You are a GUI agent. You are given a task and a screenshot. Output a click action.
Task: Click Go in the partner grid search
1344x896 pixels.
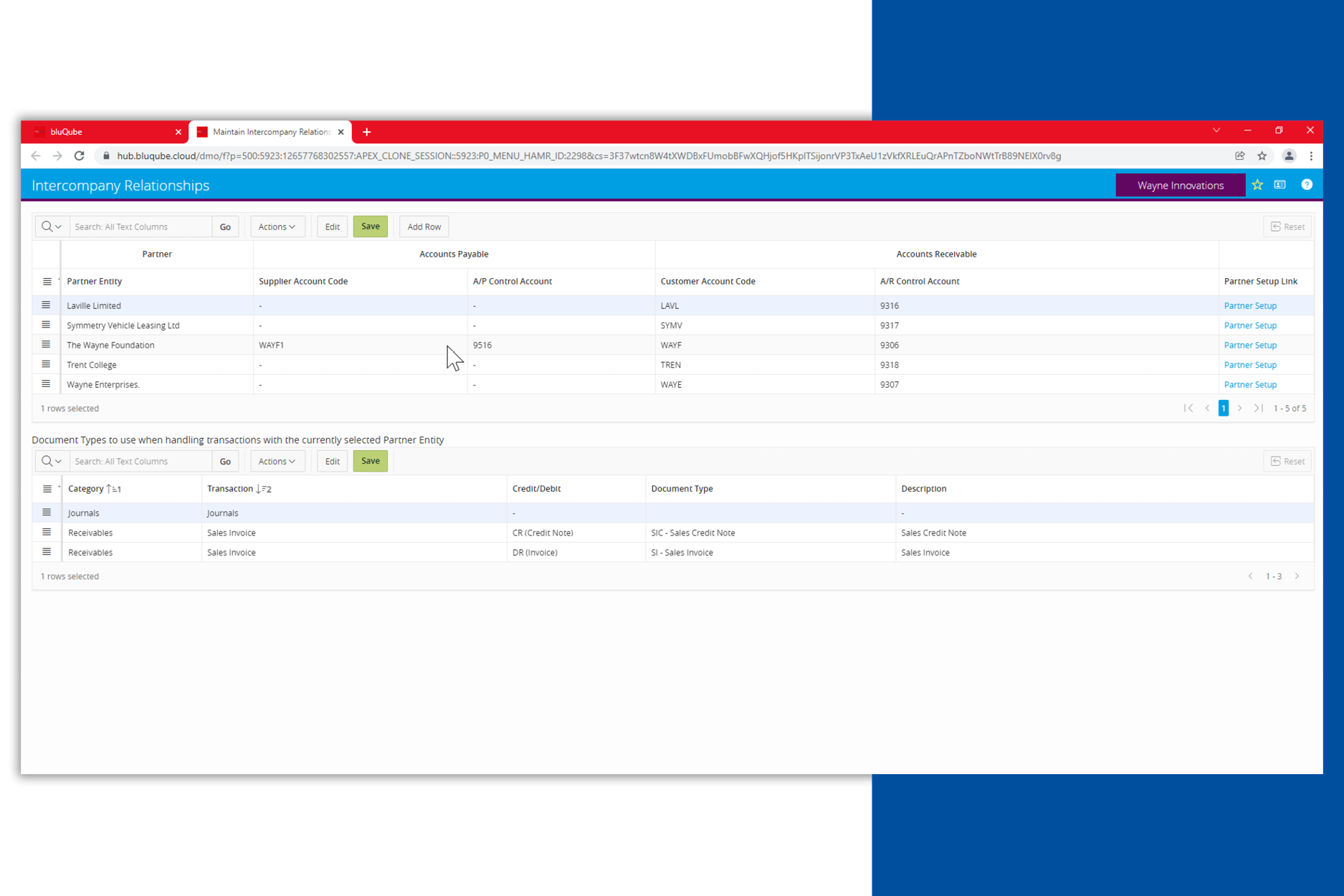225,227
